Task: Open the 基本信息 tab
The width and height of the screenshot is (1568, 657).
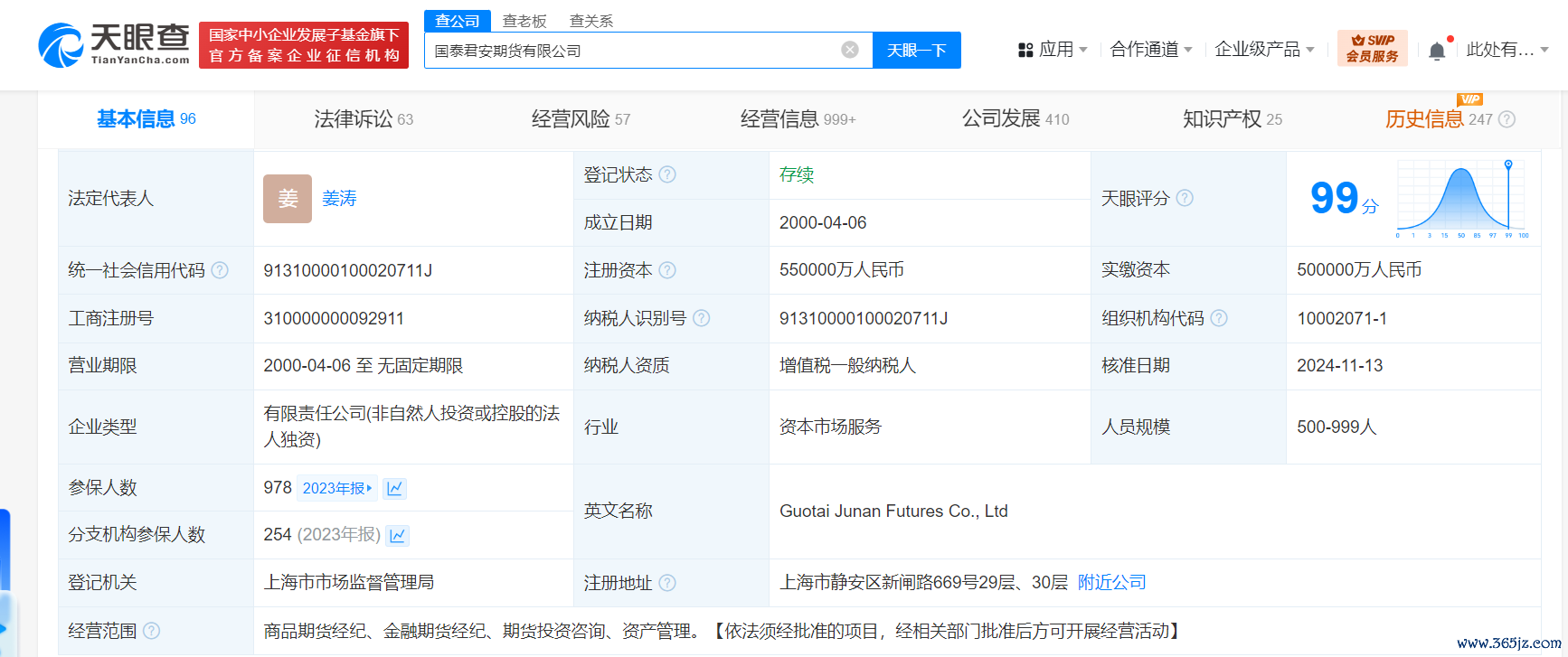Action: click(146, 119)
